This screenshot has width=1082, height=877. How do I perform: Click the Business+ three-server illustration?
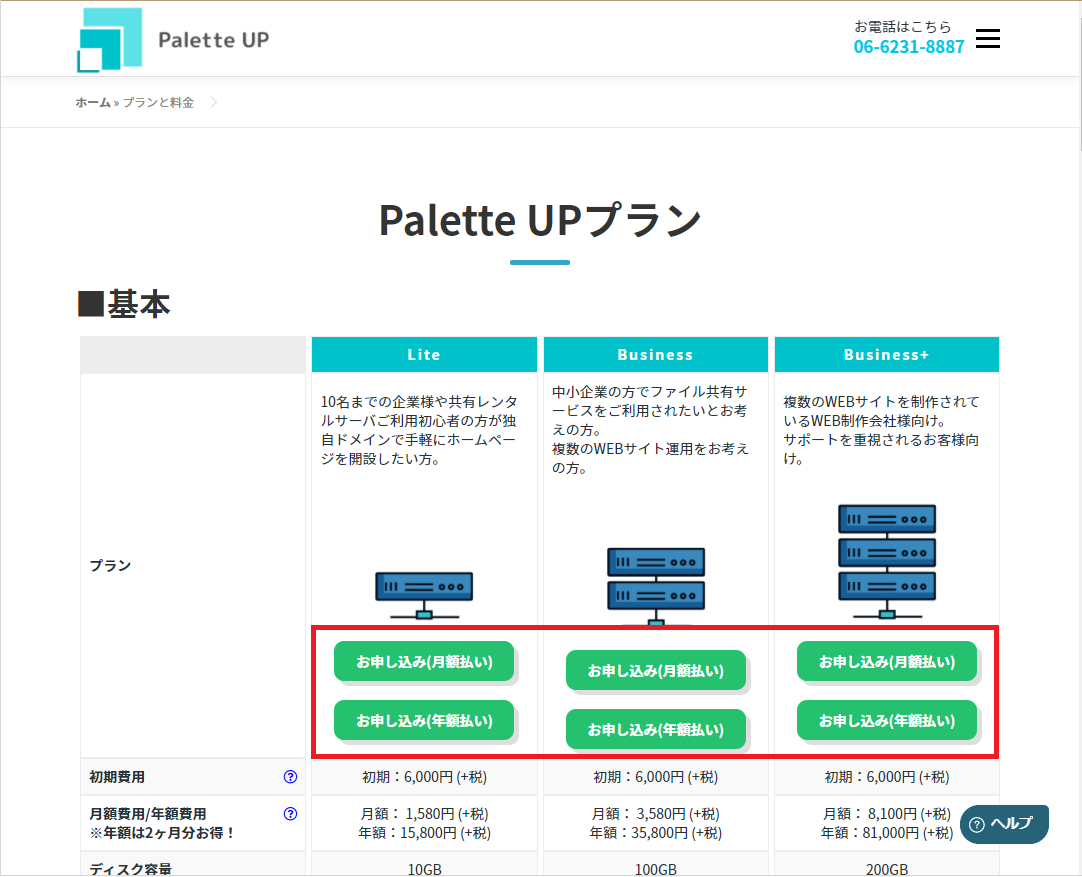887,561
